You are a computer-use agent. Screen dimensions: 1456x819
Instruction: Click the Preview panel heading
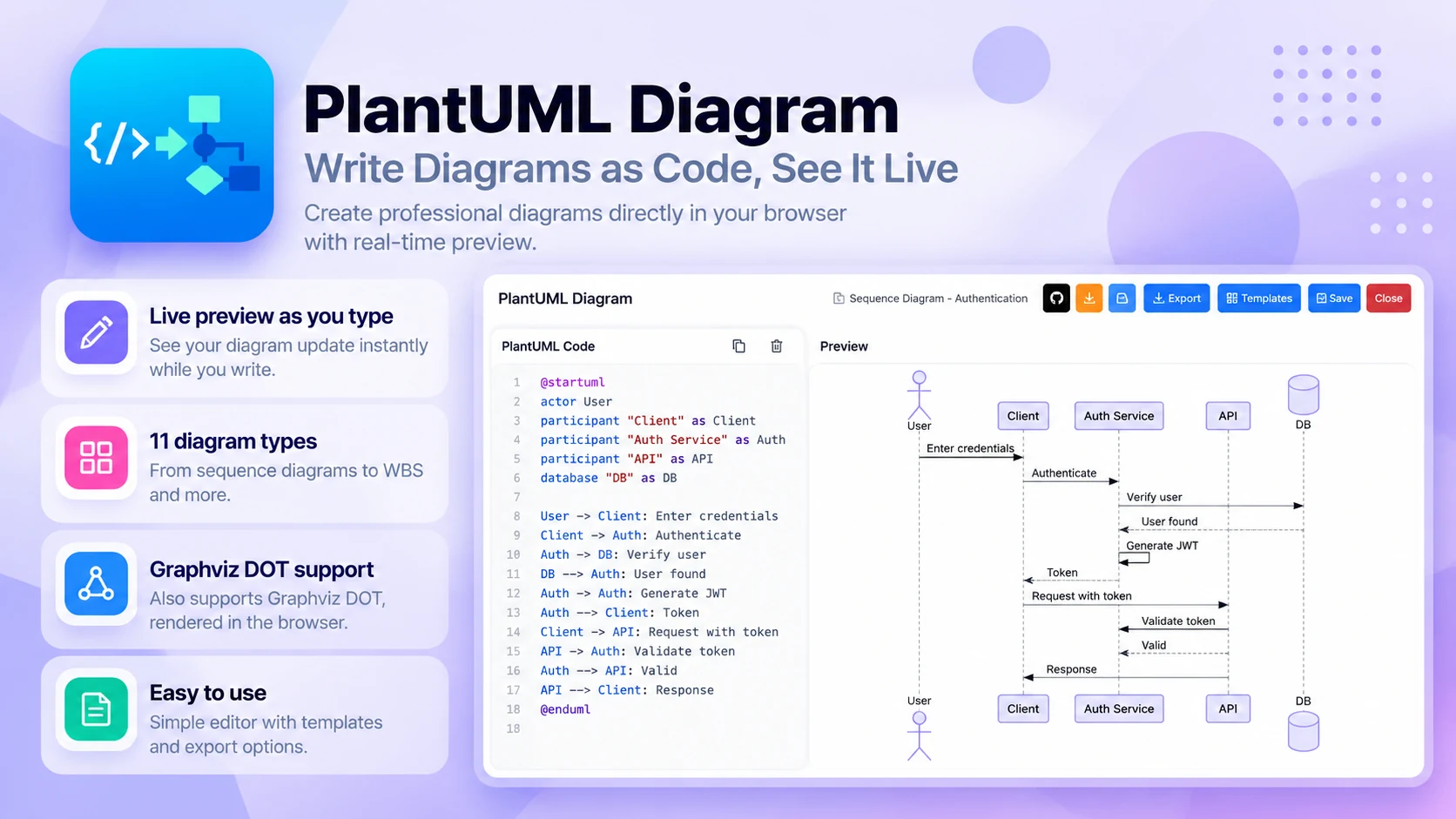[844, 346]
